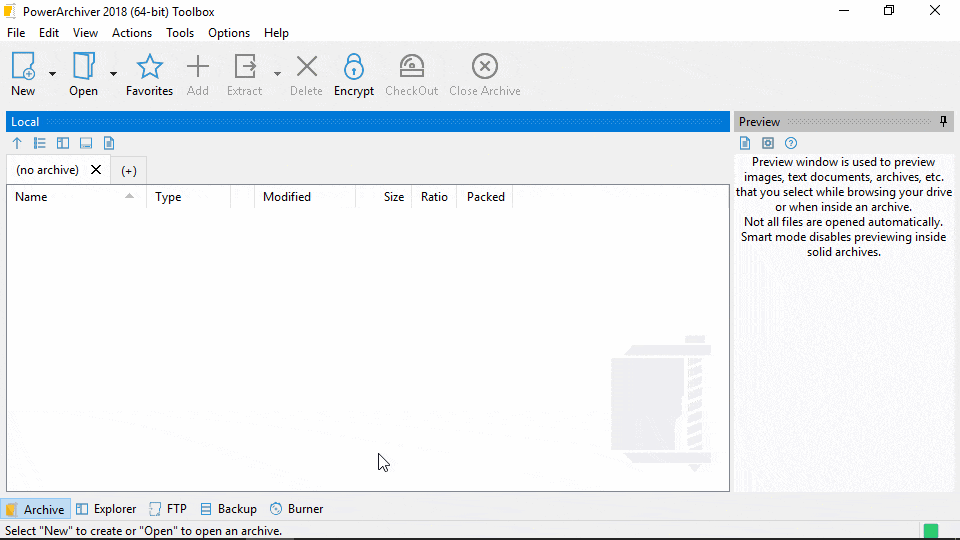Toggle the Preview panel pin

[943, 121]
